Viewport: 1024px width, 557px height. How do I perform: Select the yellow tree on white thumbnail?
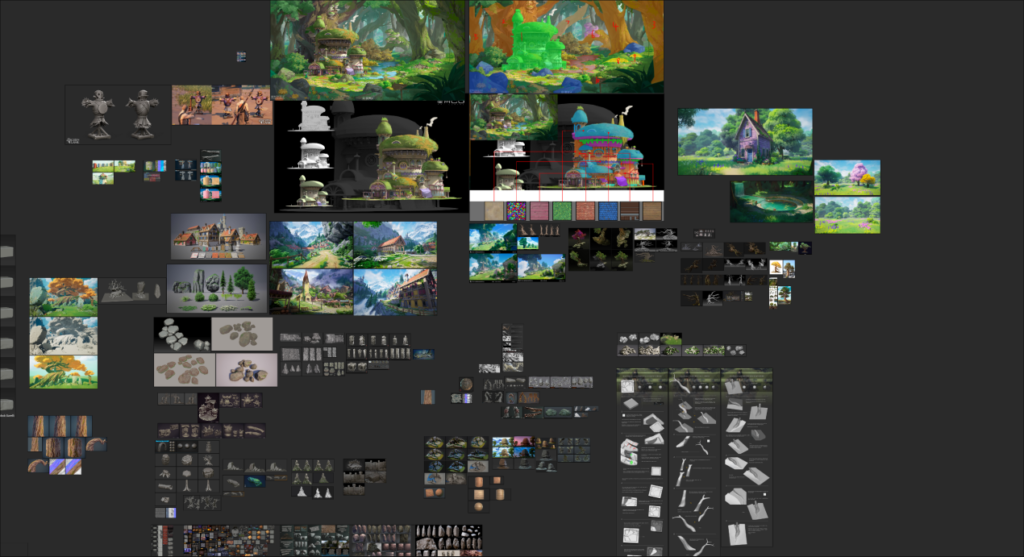point(776,267)
